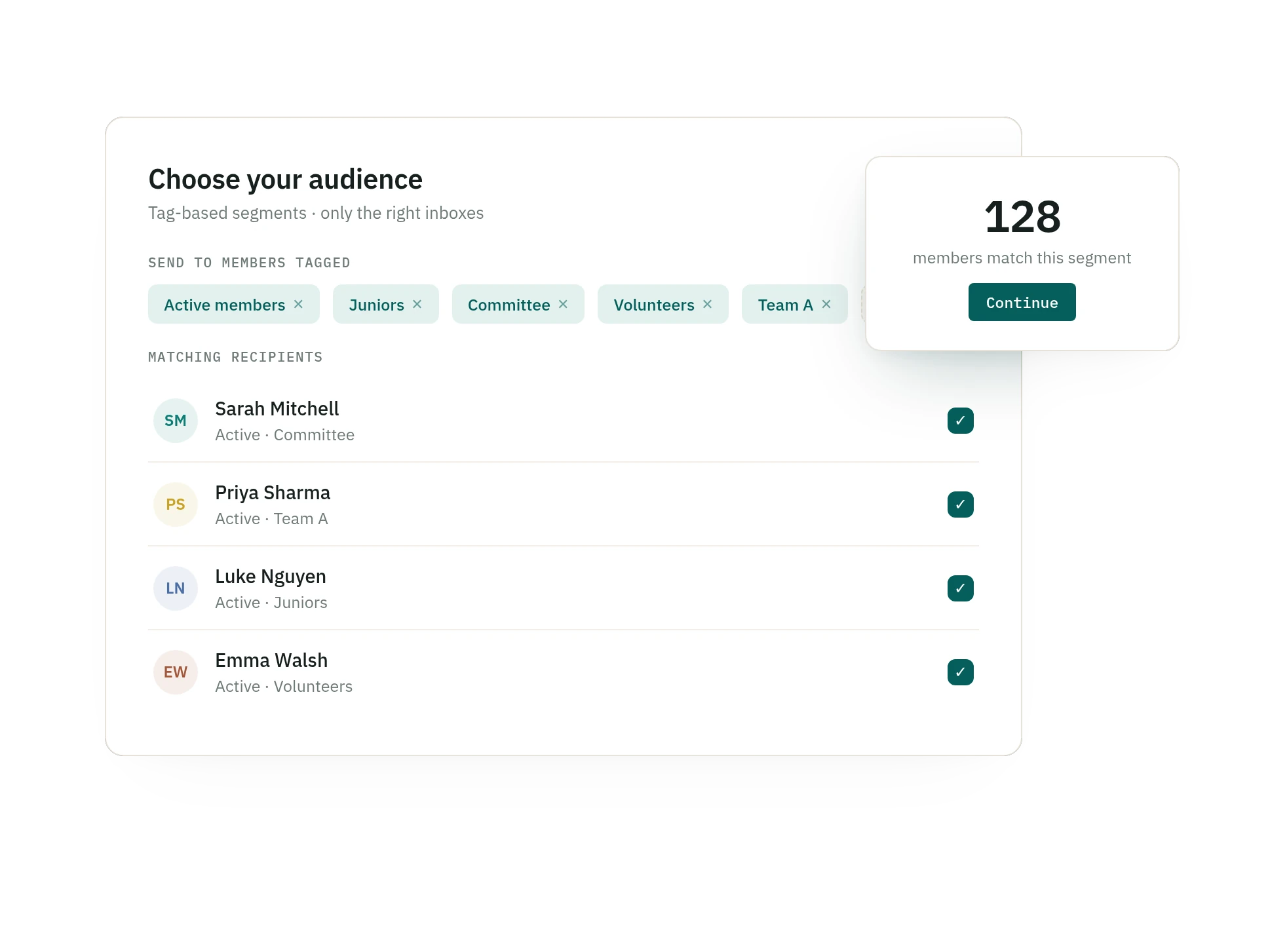This screenshot has height=952, width=1270.
Task: Remove the Juniors tag
Action: click(x=417, y=305)
